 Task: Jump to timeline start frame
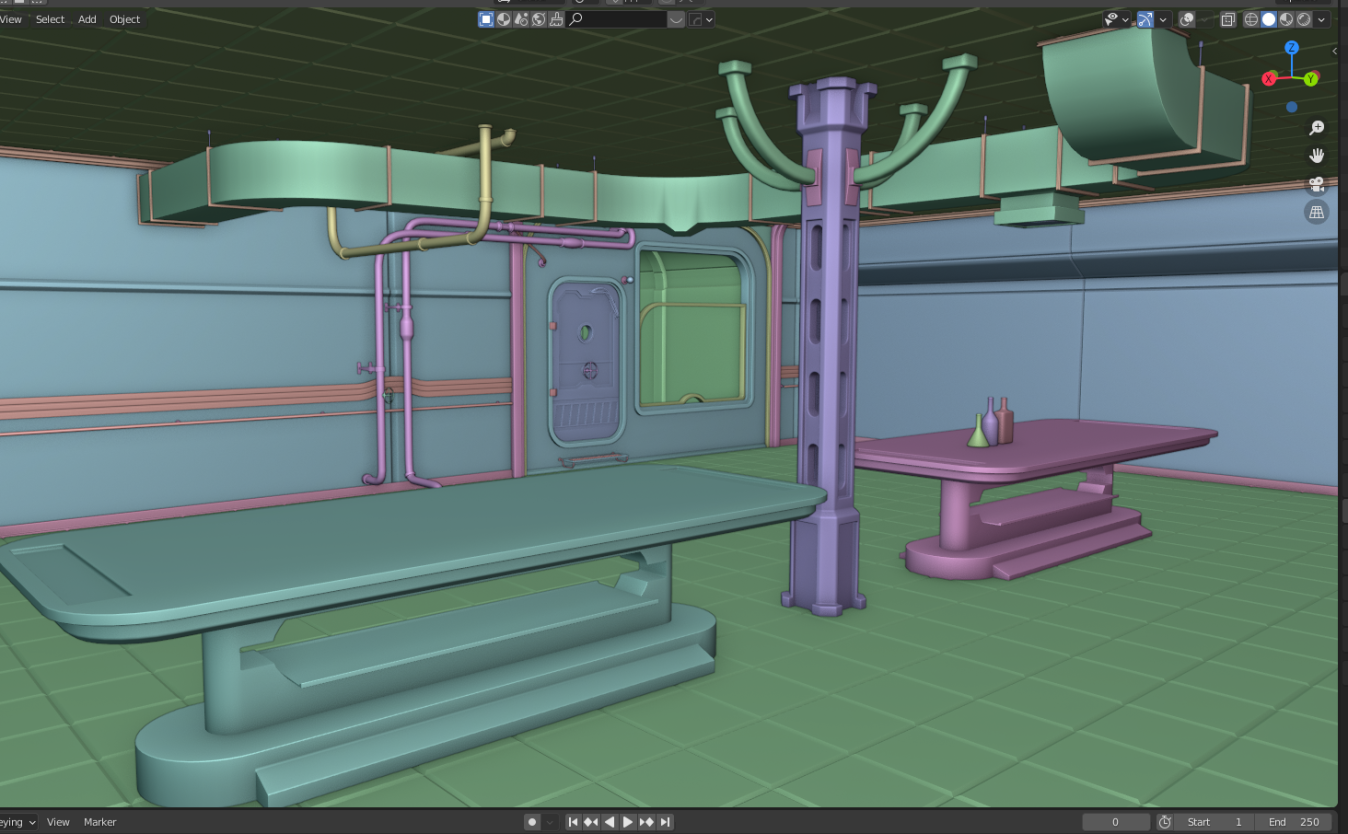pyautogui.click(x=573, y=822)
